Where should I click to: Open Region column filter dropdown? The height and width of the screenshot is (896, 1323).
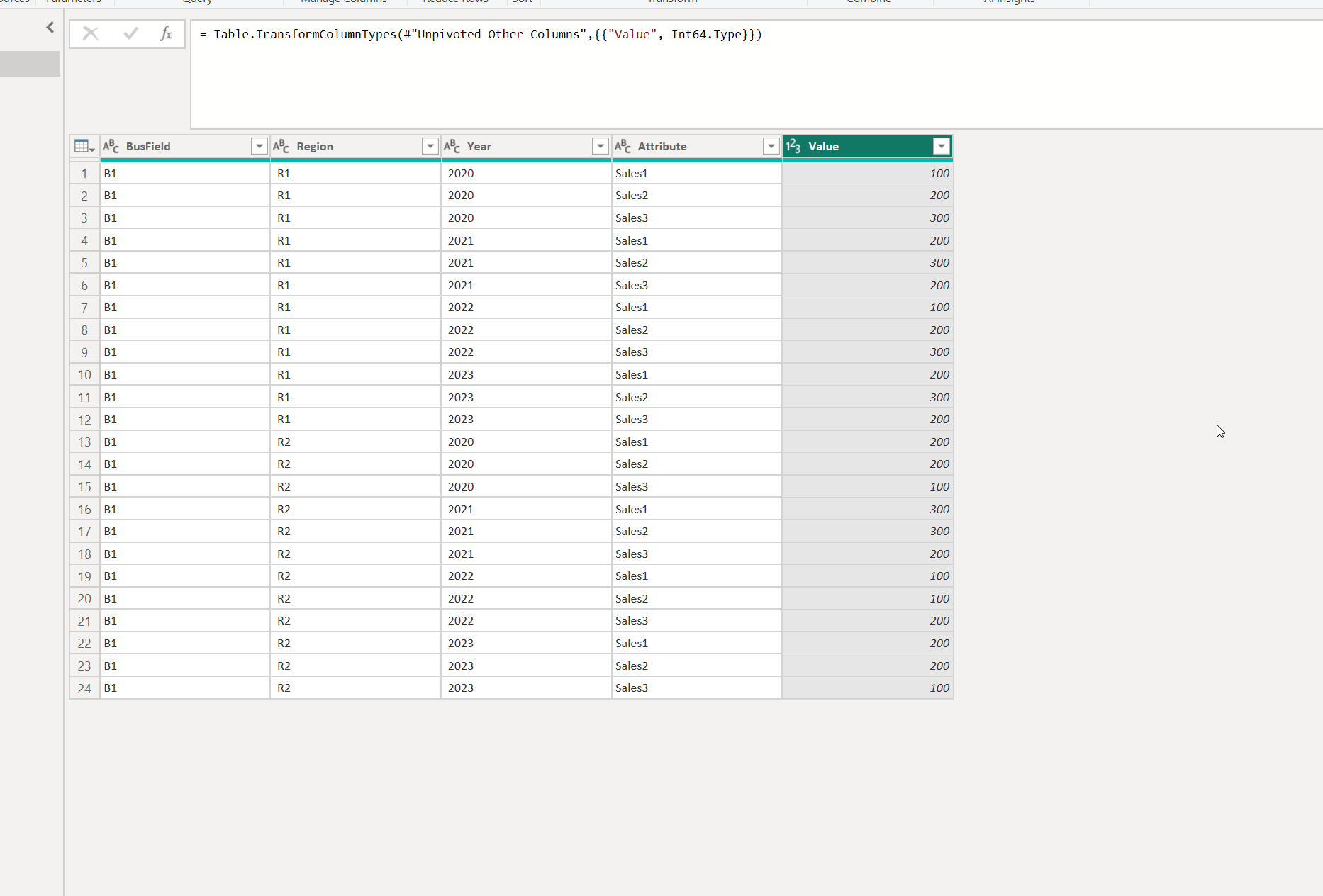tap(430, 146)
